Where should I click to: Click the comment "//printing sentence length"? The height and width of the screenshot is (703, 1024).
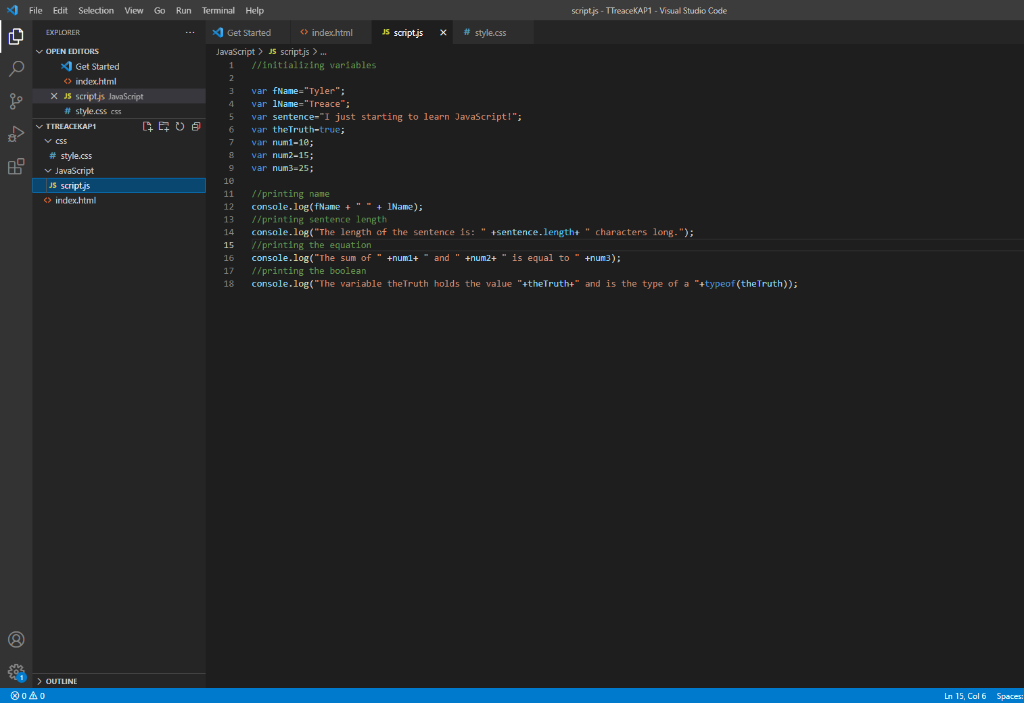click(x=319, y=220)
